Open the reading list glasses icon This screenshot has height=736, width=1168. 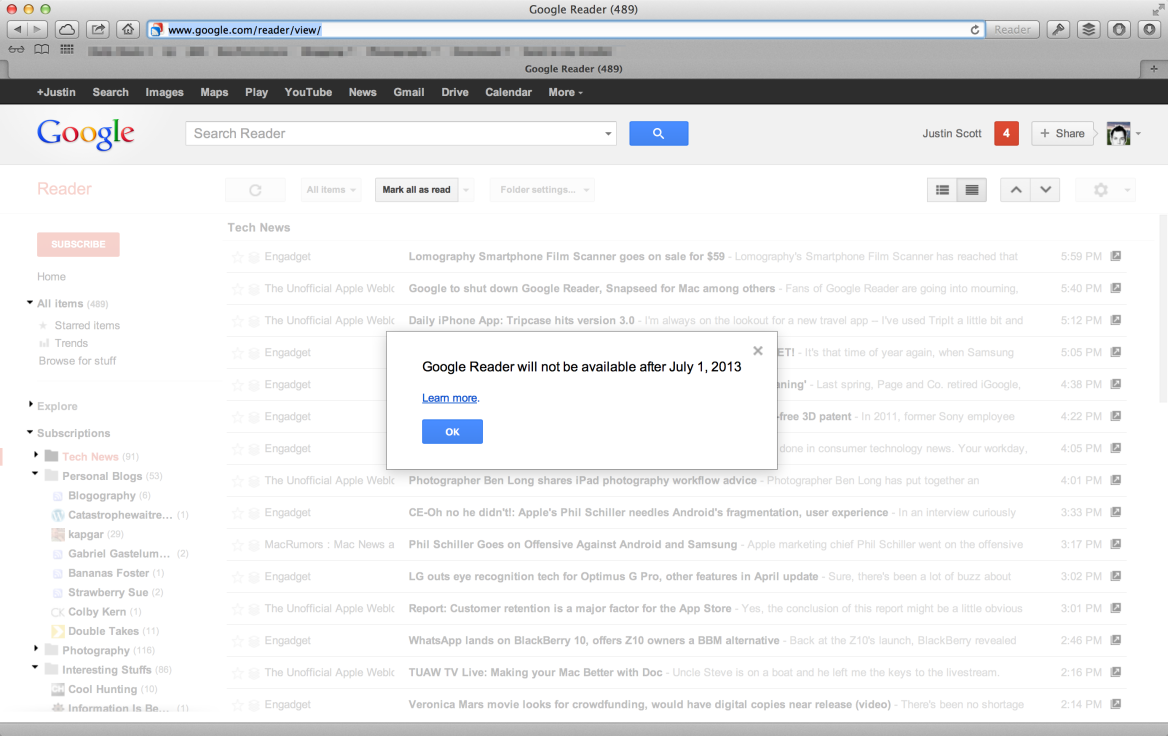(x=16, y=49)
